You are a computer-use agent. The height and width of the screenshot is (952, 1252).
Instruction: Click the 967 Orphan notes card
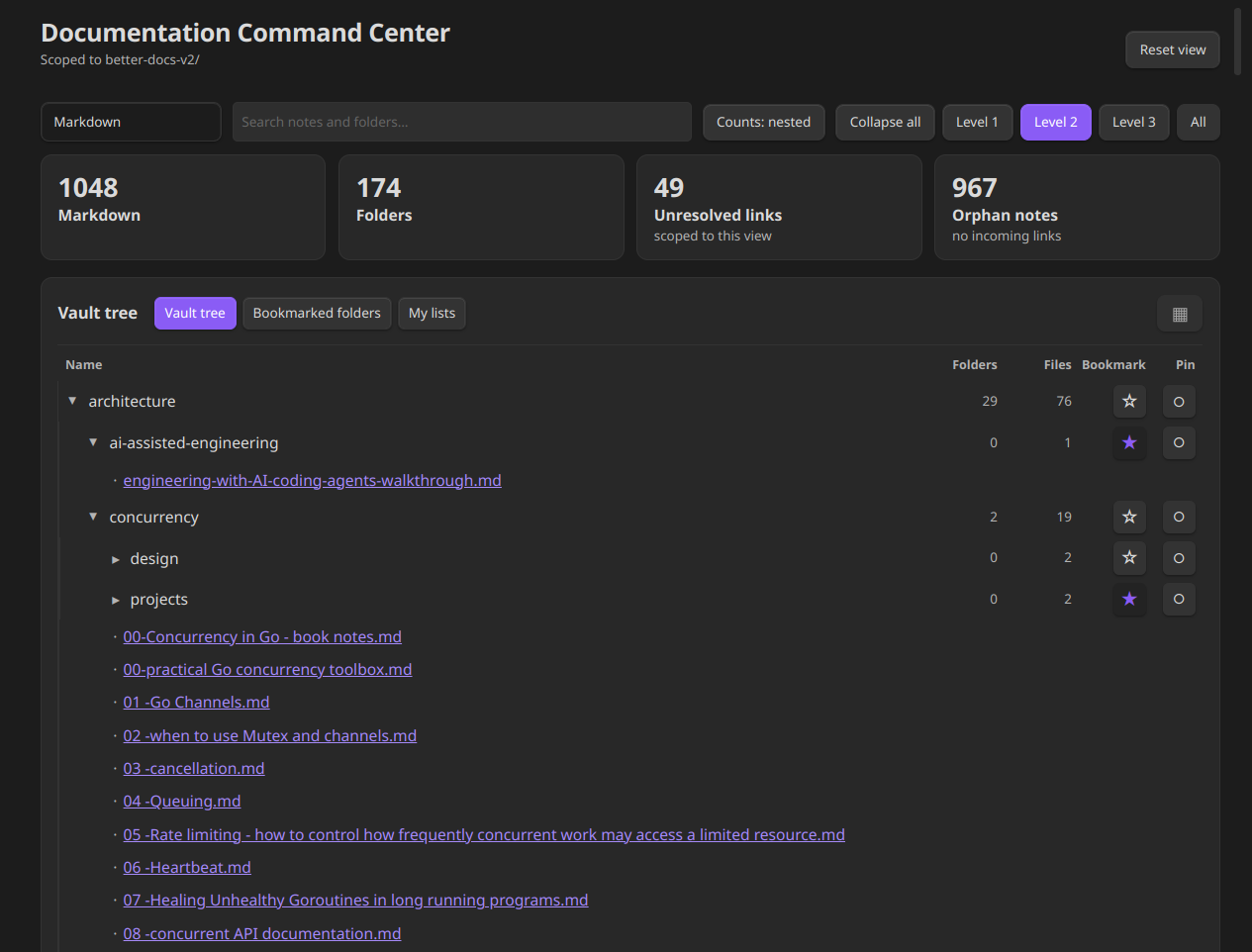click(x=1077, y=207)
